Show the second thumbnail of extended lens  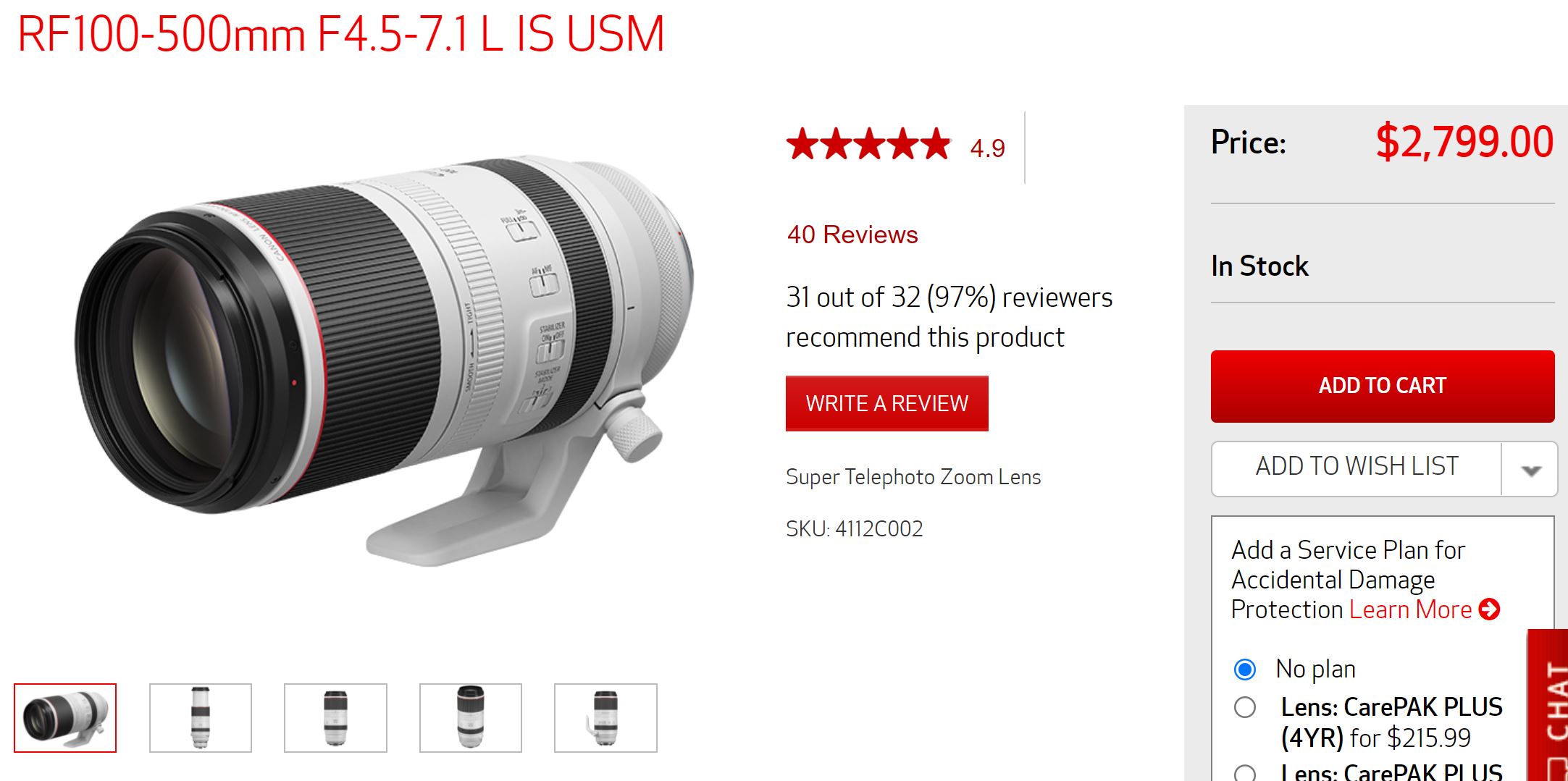tap(201, 718)
